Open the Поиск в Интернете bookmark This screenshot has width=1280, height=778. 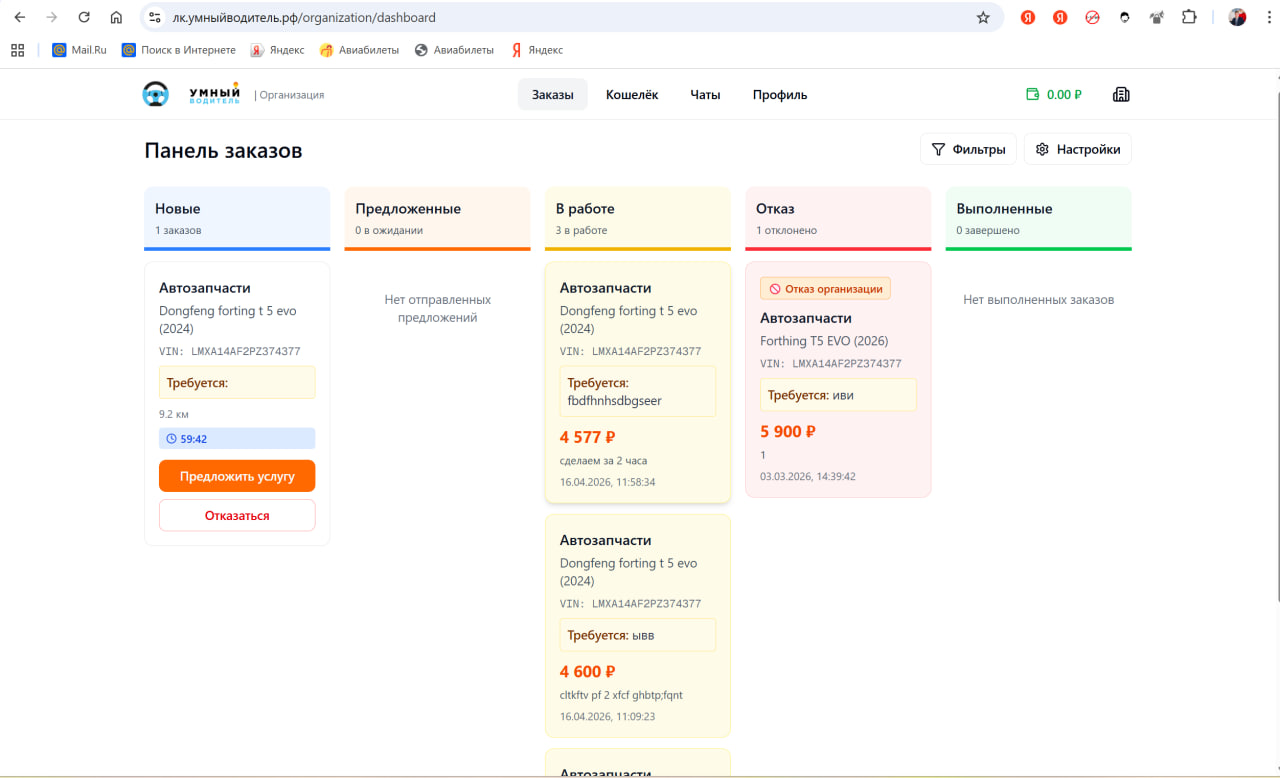click(179, 50)
